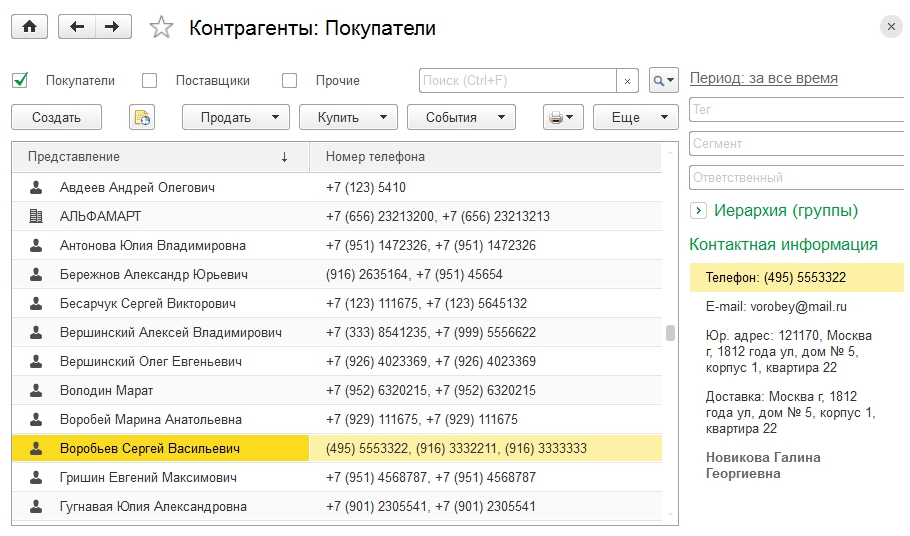Screen dimensions: 910x536
Task: Uncheck the Покупатели checkbox
Action: click(21, 80)
